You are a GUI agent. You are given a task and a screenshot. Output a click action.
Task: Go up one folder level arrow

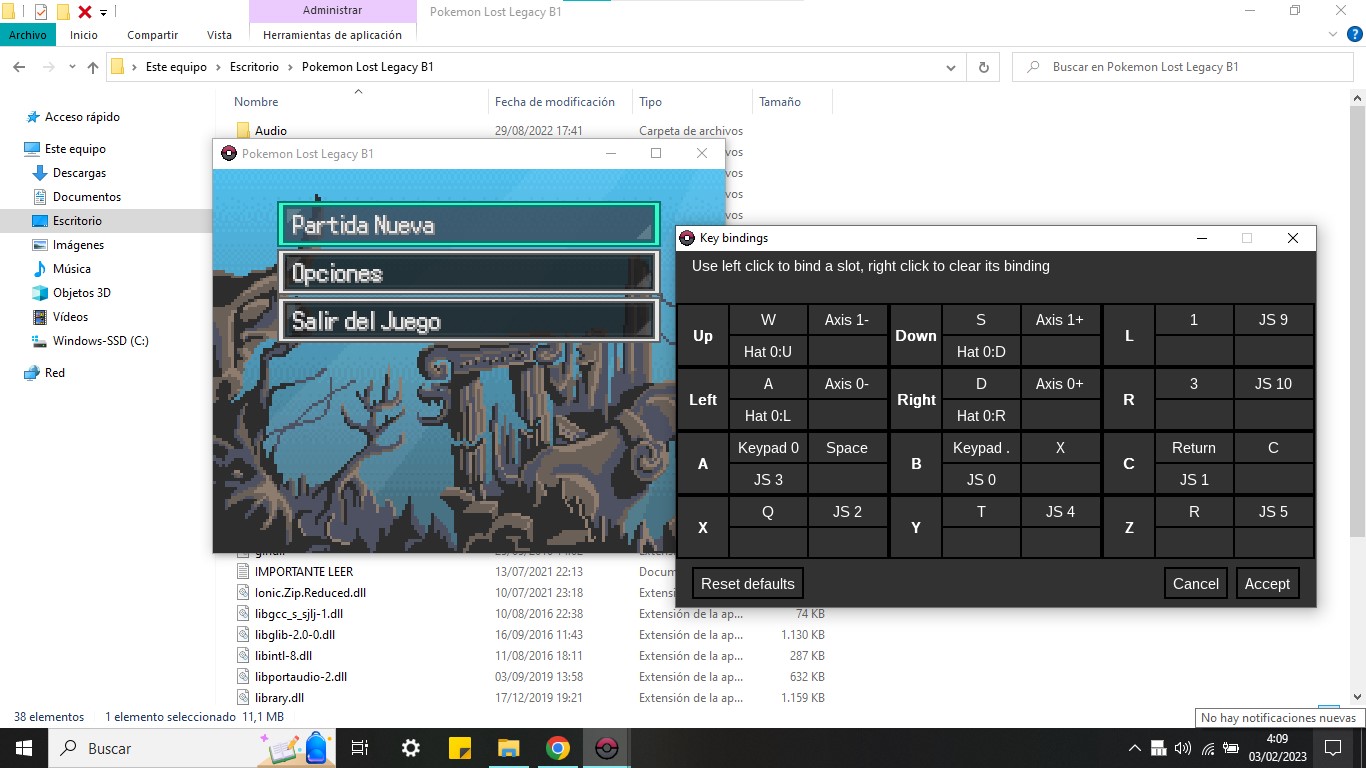[x=93, y=67]
